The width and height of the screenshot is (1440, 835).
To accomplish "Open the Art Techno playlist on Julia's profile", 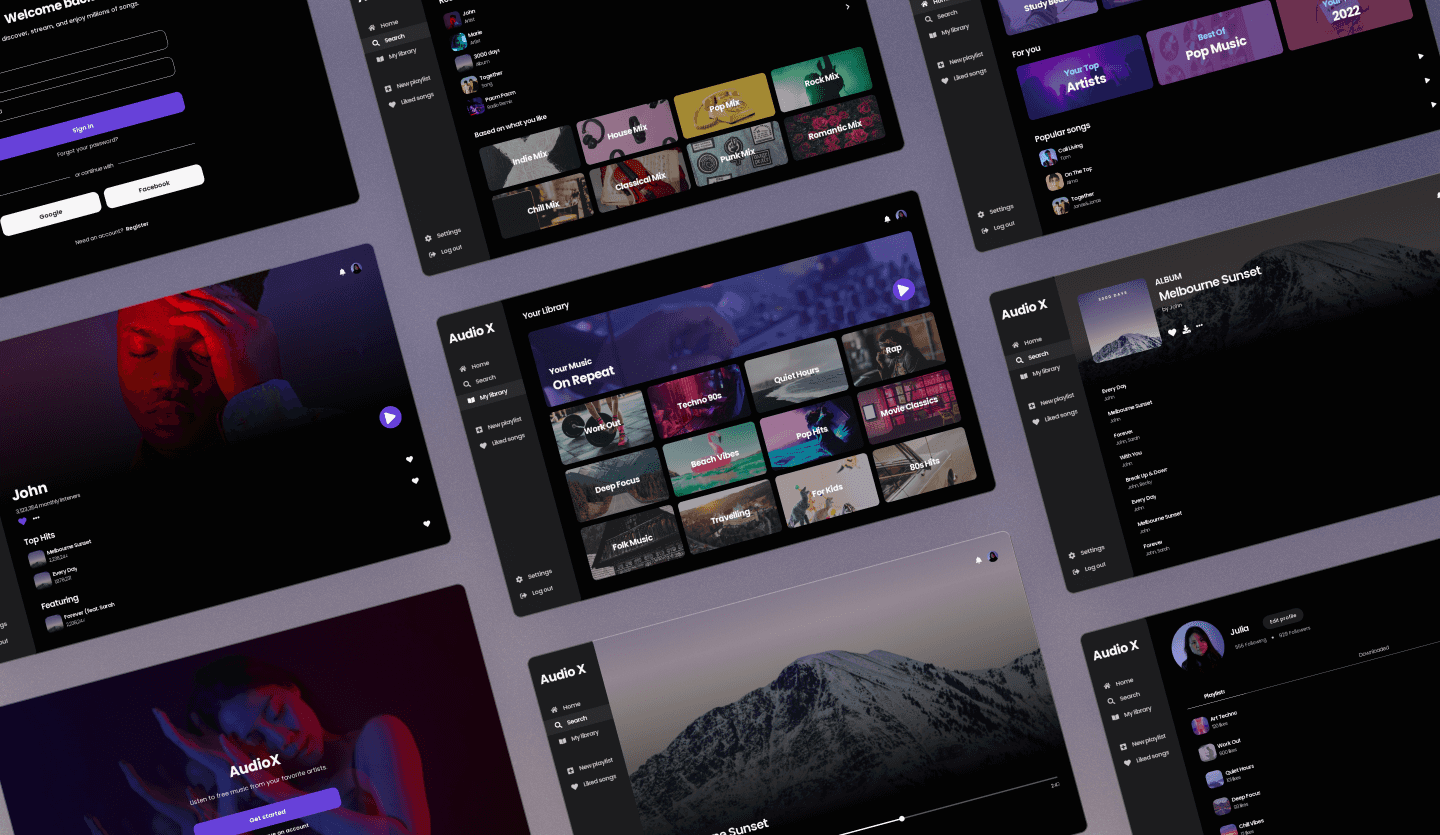I will tap(1215, 721).
